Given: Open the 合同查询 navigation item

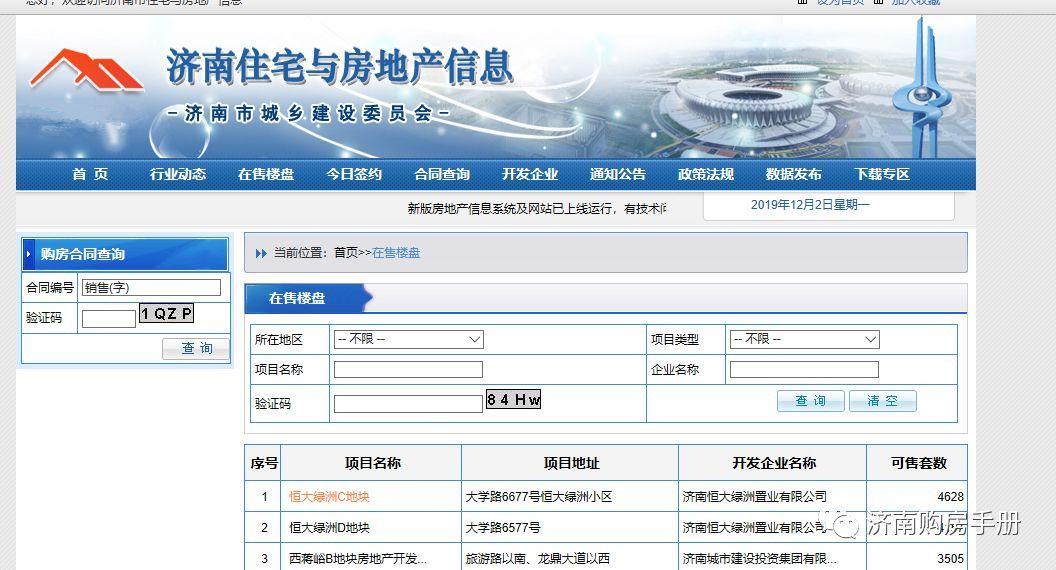Looking at the screenshot, I should pos(442,174).
